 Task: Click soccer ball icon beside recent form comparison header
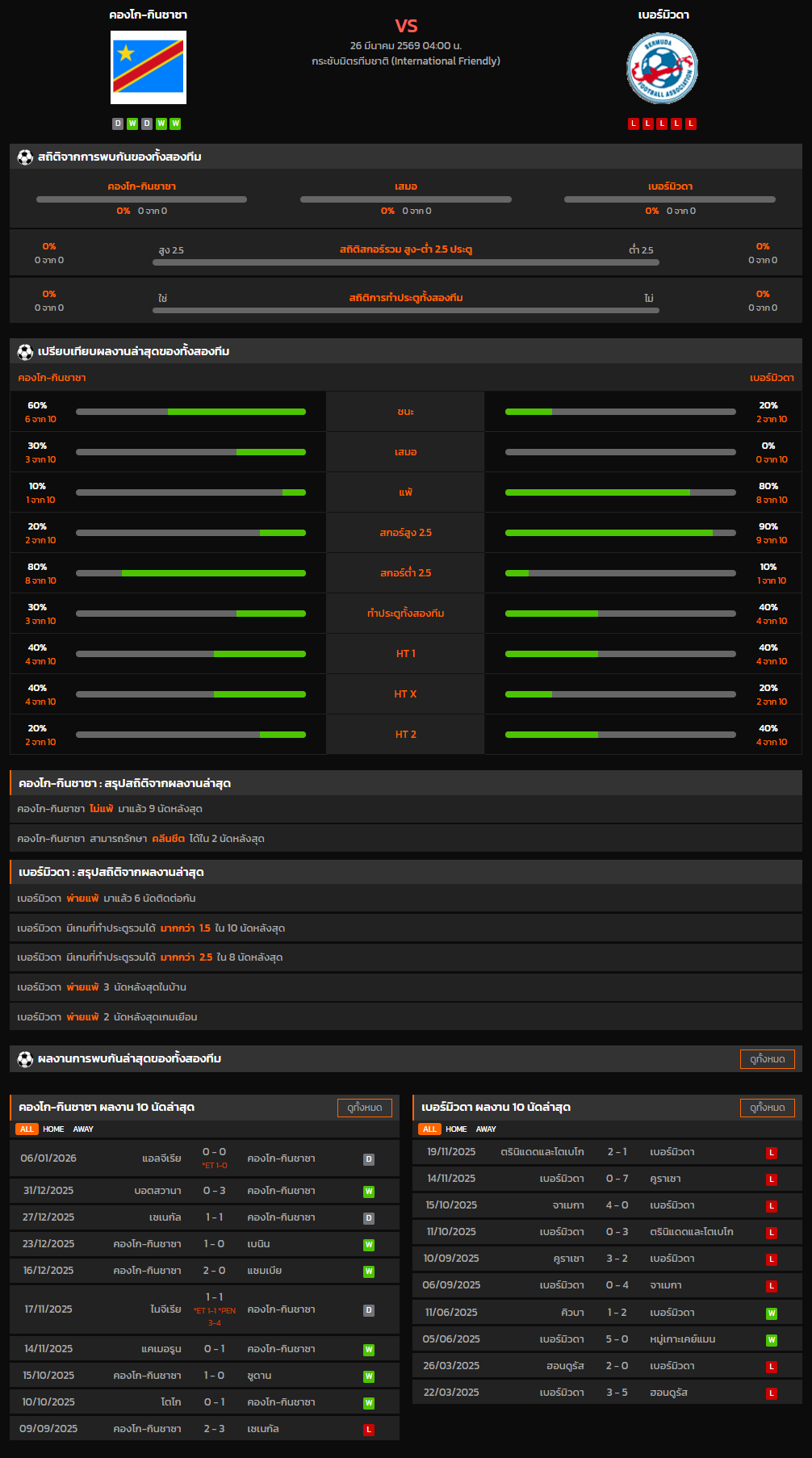pyautogui.click(x=25, y=352)
